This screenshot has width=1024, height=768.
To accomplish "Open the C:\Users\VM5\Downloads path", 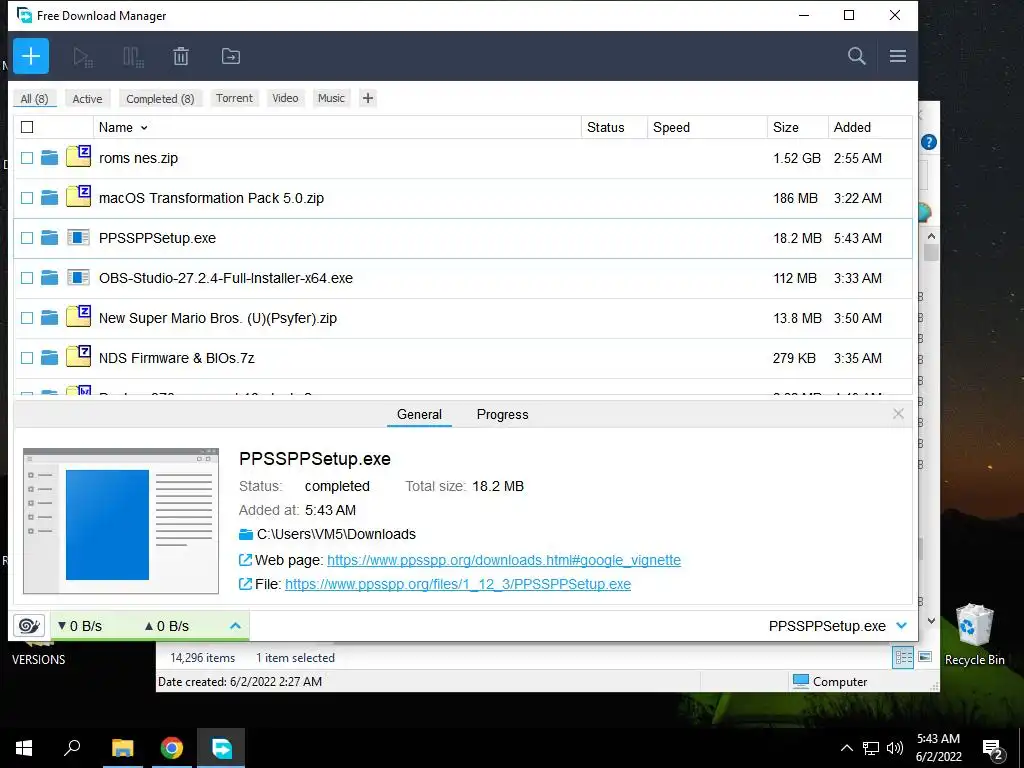I will click(x=336, y=534).
